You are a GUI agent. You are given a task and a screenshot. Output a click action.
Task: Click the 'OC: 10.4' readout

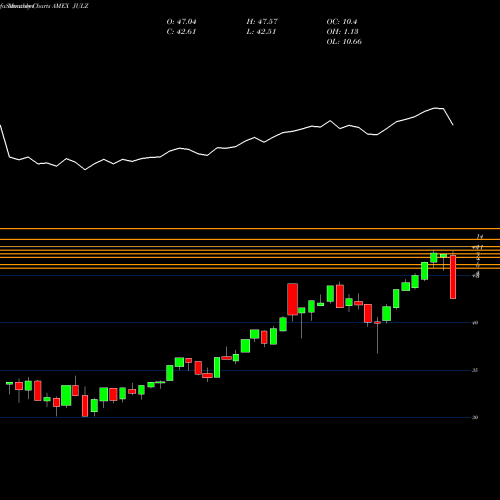click(342, 22)
